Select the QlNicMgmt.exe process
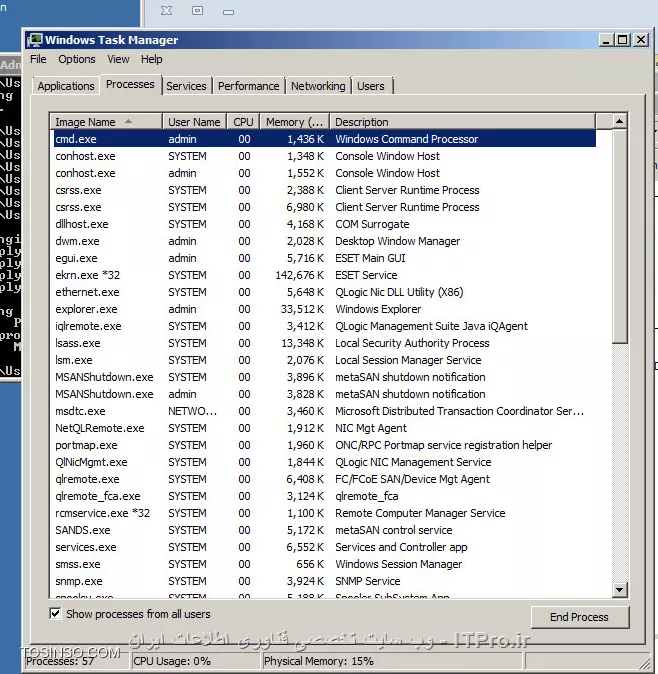 (x=325, y=462)
